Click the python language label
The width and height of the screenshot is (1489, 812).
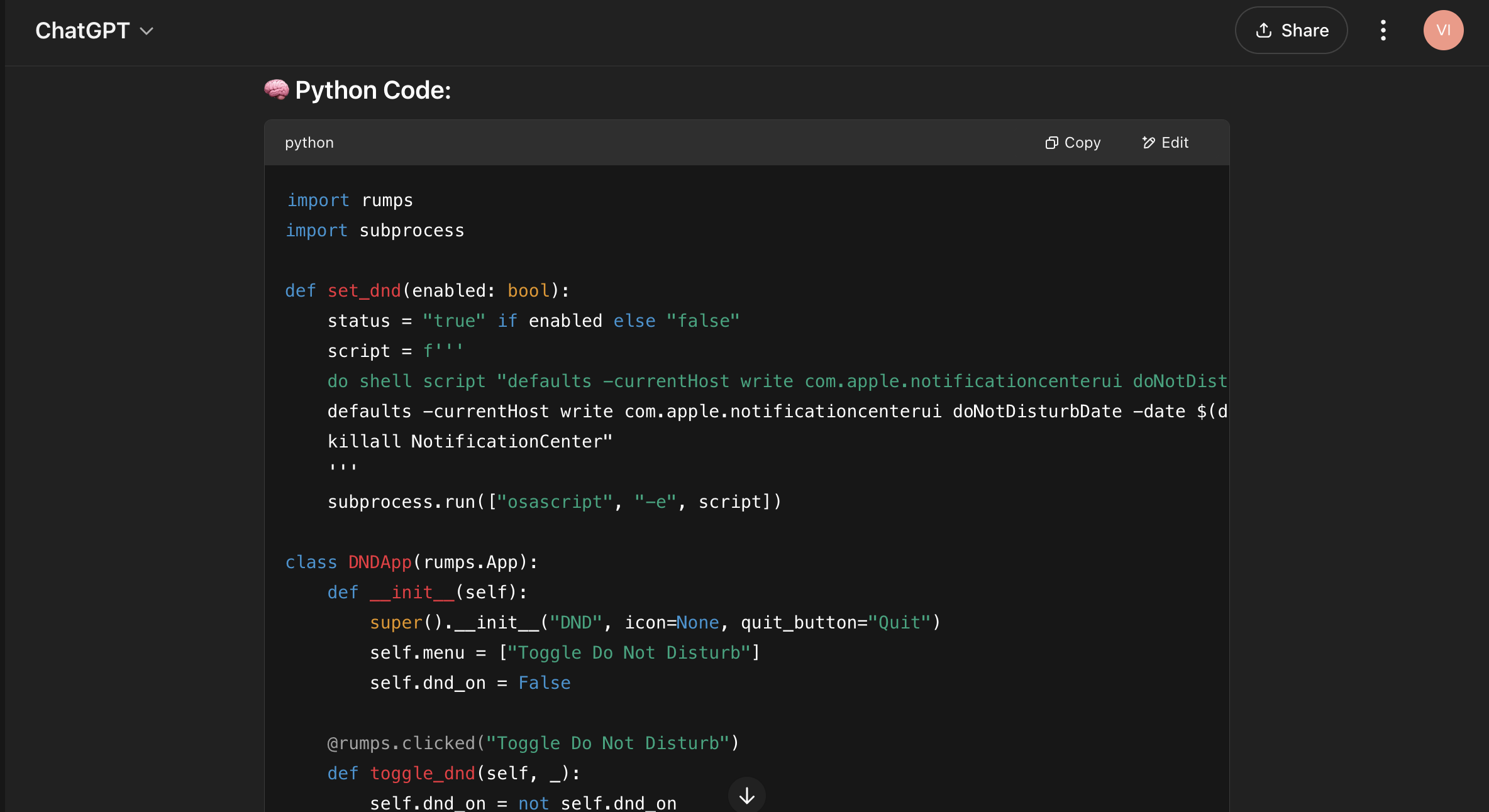[x=309, y=143]
